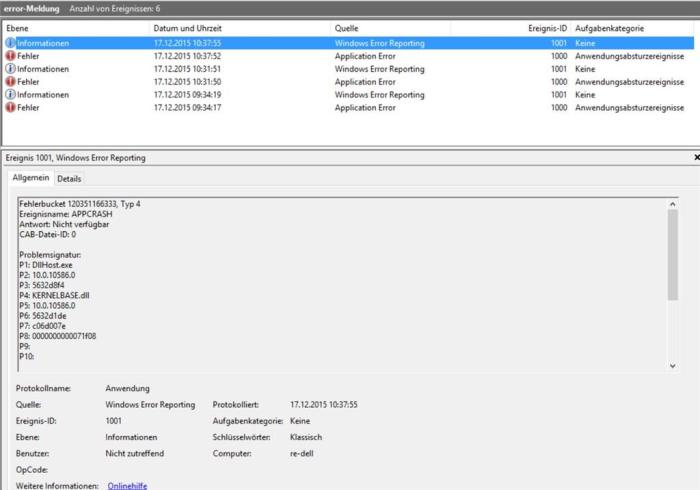Click red error icon of 10:37:52 event

pos(10,57)
